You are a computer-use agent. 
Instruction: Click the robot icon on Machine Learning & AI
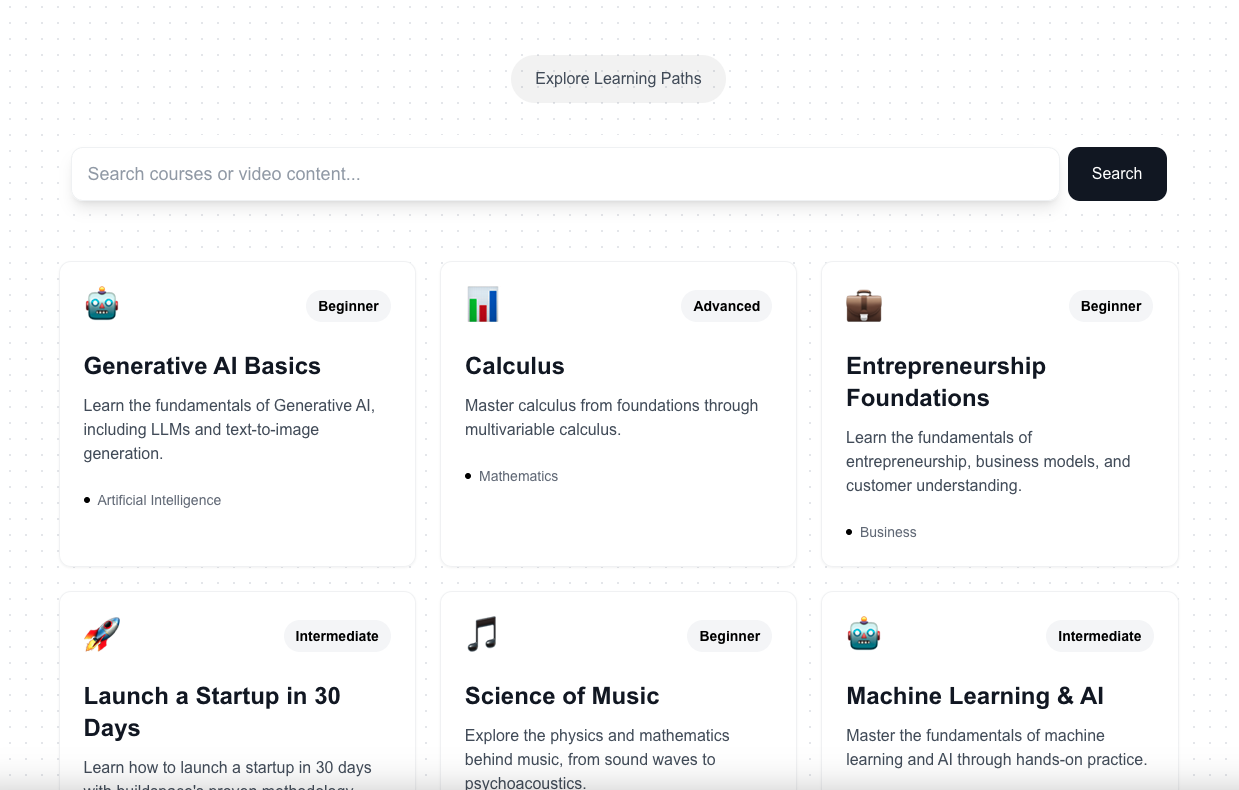pyautogui.click(x=864, y=634)
